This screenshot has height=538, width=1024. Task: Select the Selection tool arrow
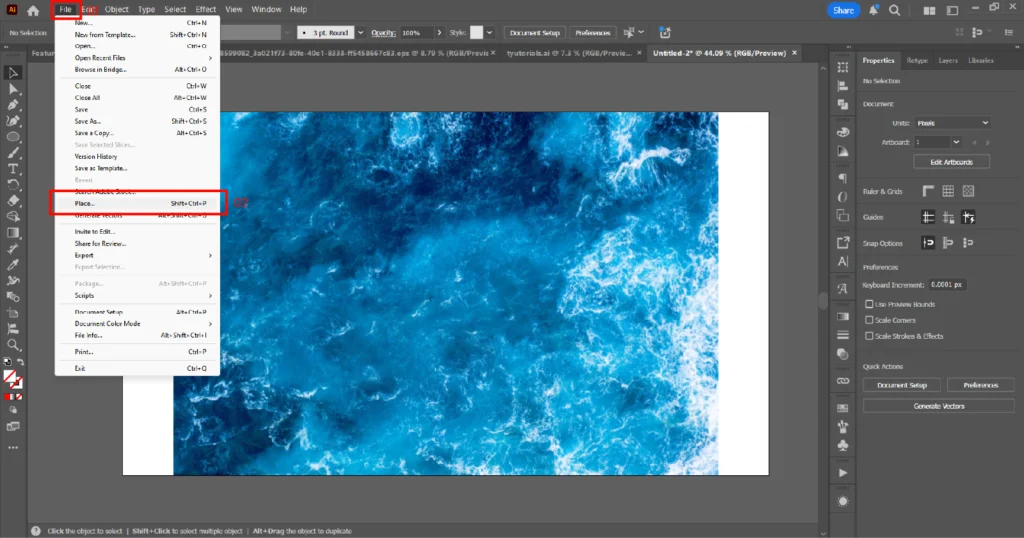click(12, 72)
